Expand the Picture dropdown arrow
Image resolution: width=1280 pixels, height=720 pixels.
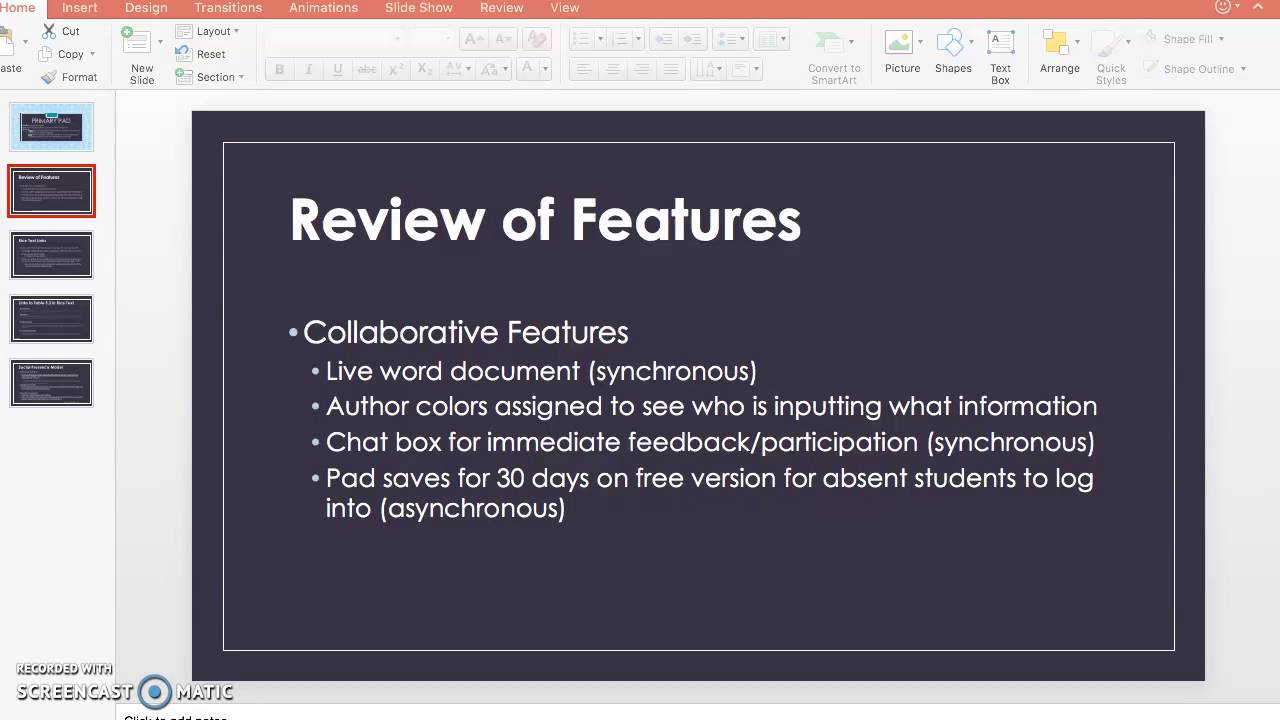tap(919, 42)
